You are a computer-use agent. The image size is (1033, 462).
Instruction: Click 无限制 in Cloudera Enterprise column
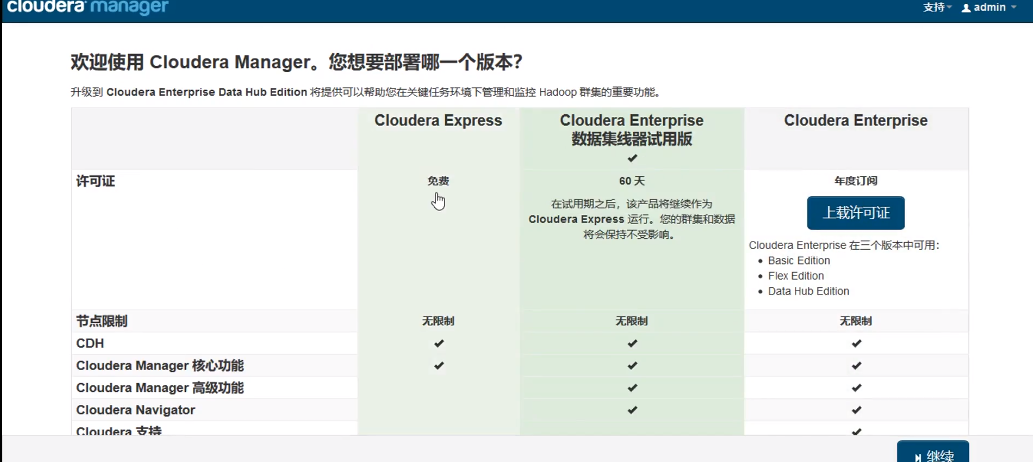(x=856, y=322)
